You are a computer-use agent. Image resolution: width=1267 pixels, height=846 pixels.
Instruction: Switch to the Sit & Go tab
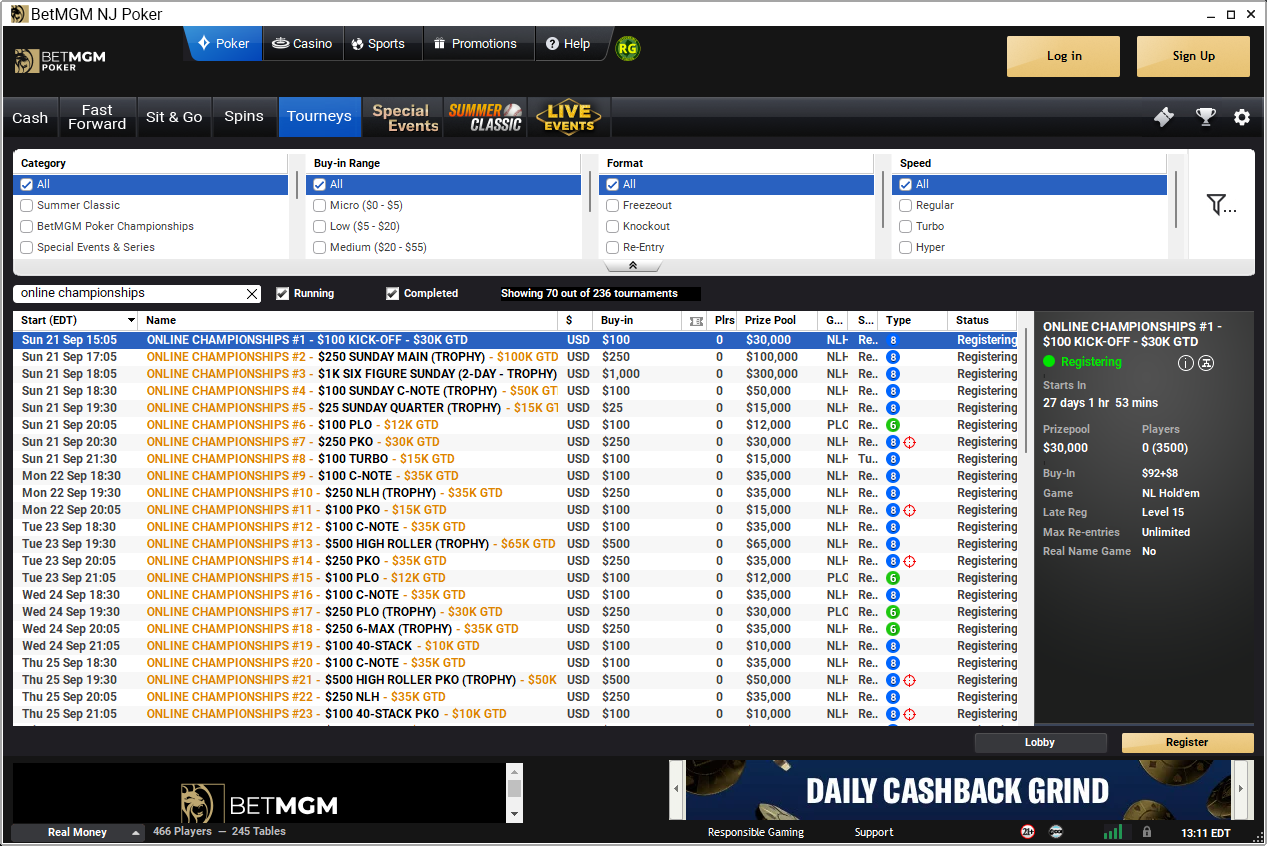pyautogui.click(x=174, y=116)
